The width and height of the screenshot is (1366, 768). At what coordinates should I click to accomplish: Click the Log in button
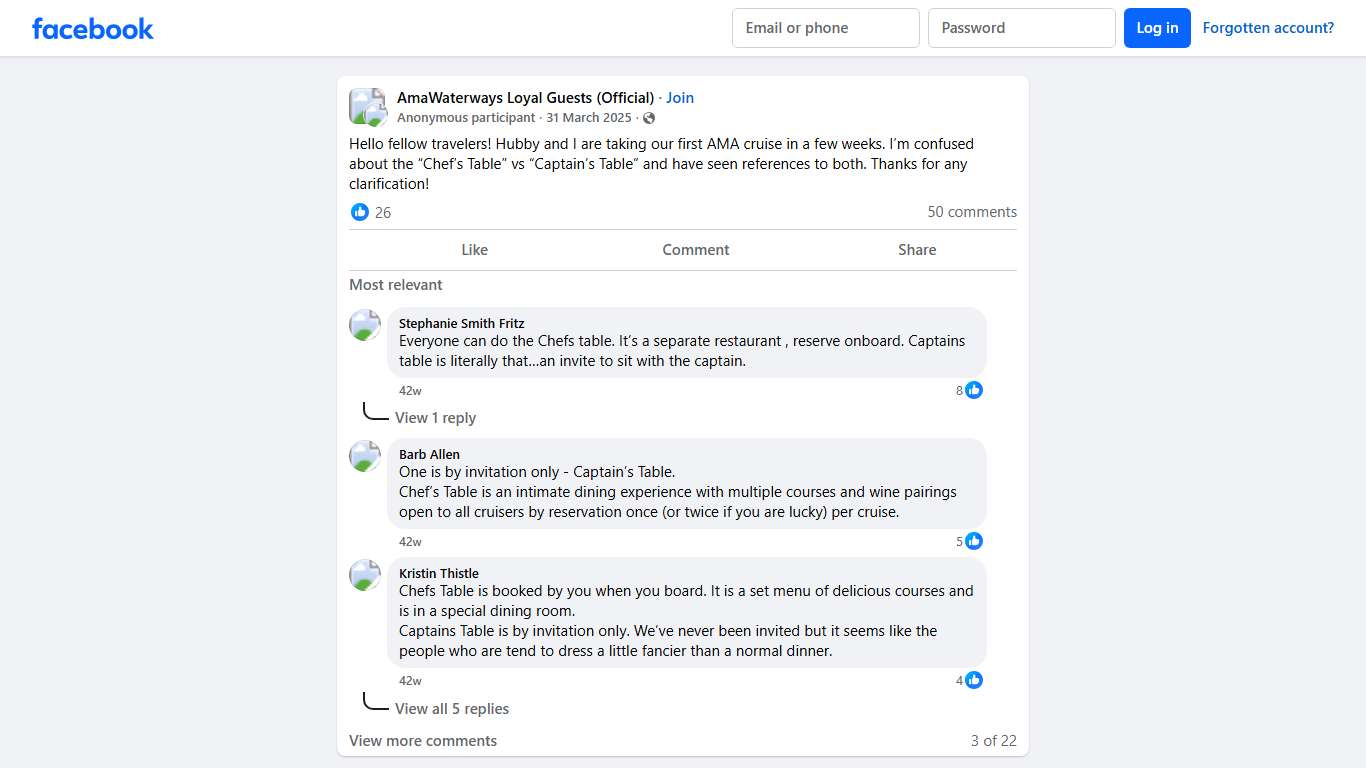pos(1157,28)
